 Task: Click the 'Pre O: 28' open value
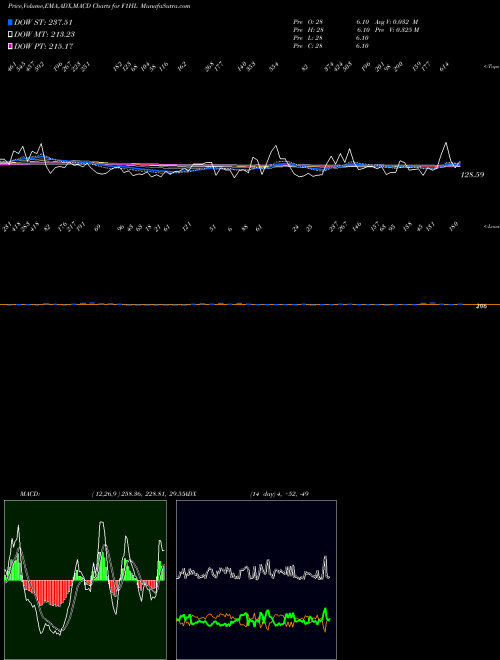[309, 22]
